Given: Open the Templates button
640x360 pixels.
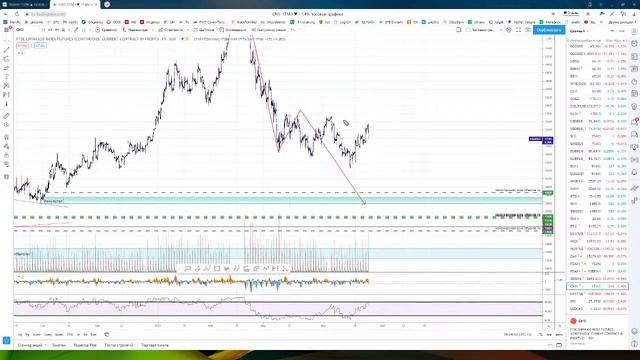Looking at the screenshot, I should pyautogui.click(x=204, y=30).
